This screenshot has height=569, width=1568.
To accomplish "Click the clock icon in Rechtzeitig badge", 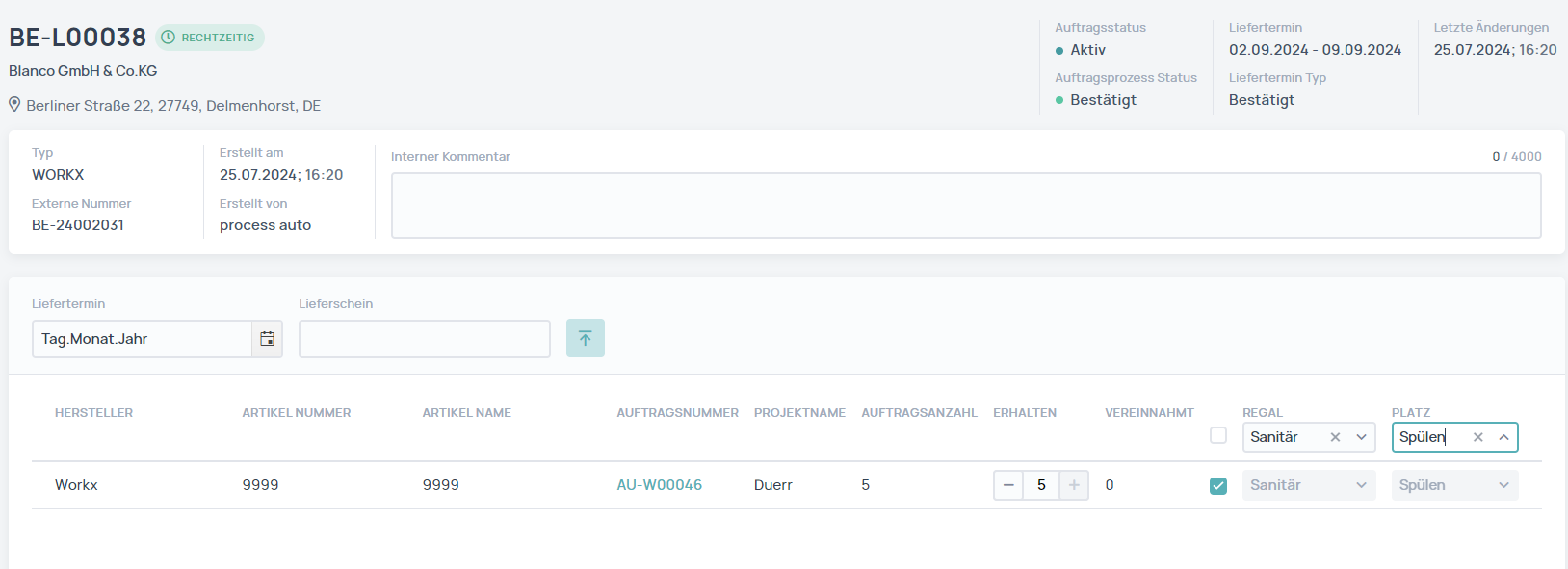I will click(x=169, y=38).
